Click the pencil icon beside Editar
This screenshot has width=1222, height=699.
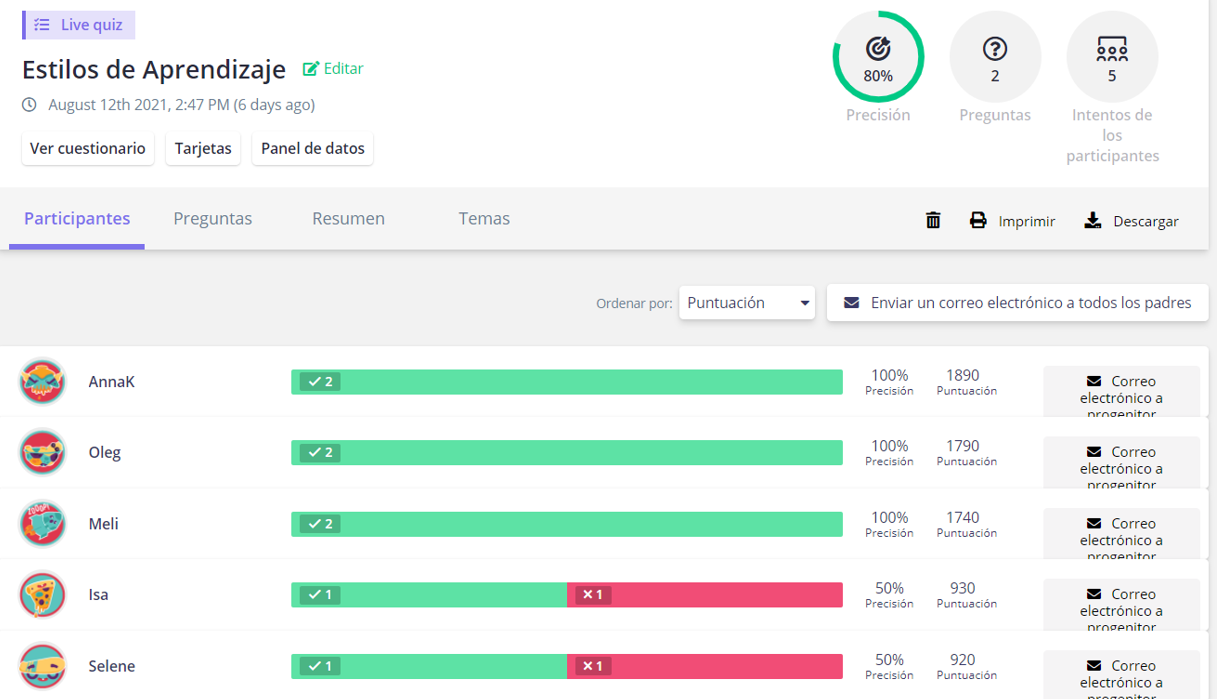click(x=311, y=69)
